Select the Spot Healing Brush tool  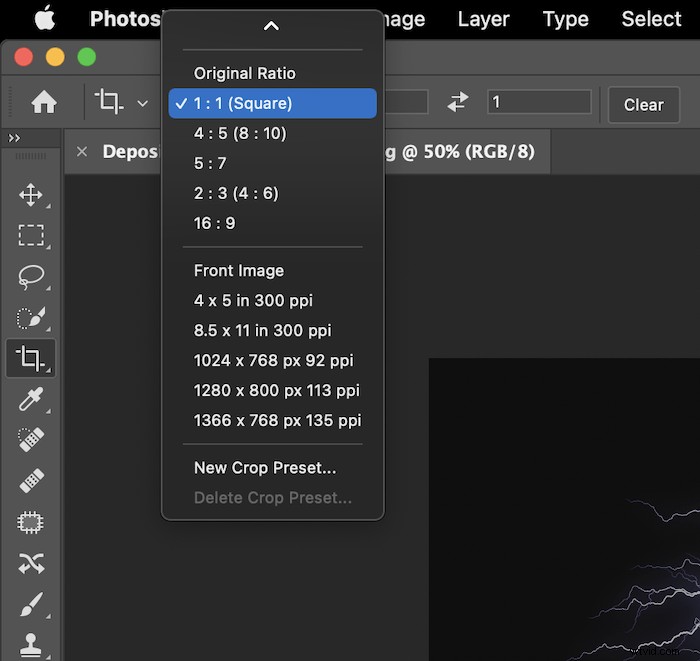tap(31, 440)
